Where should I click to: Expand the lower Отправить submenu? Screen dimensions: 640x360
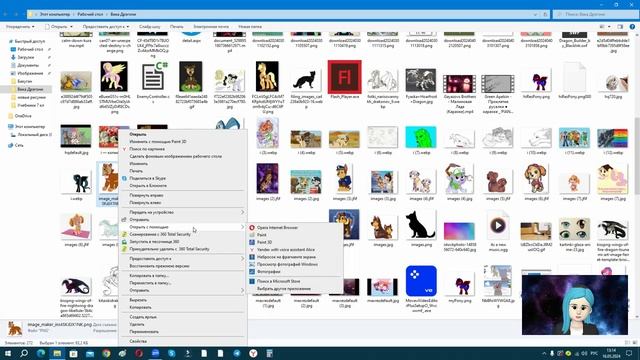[x=183, y=290]
